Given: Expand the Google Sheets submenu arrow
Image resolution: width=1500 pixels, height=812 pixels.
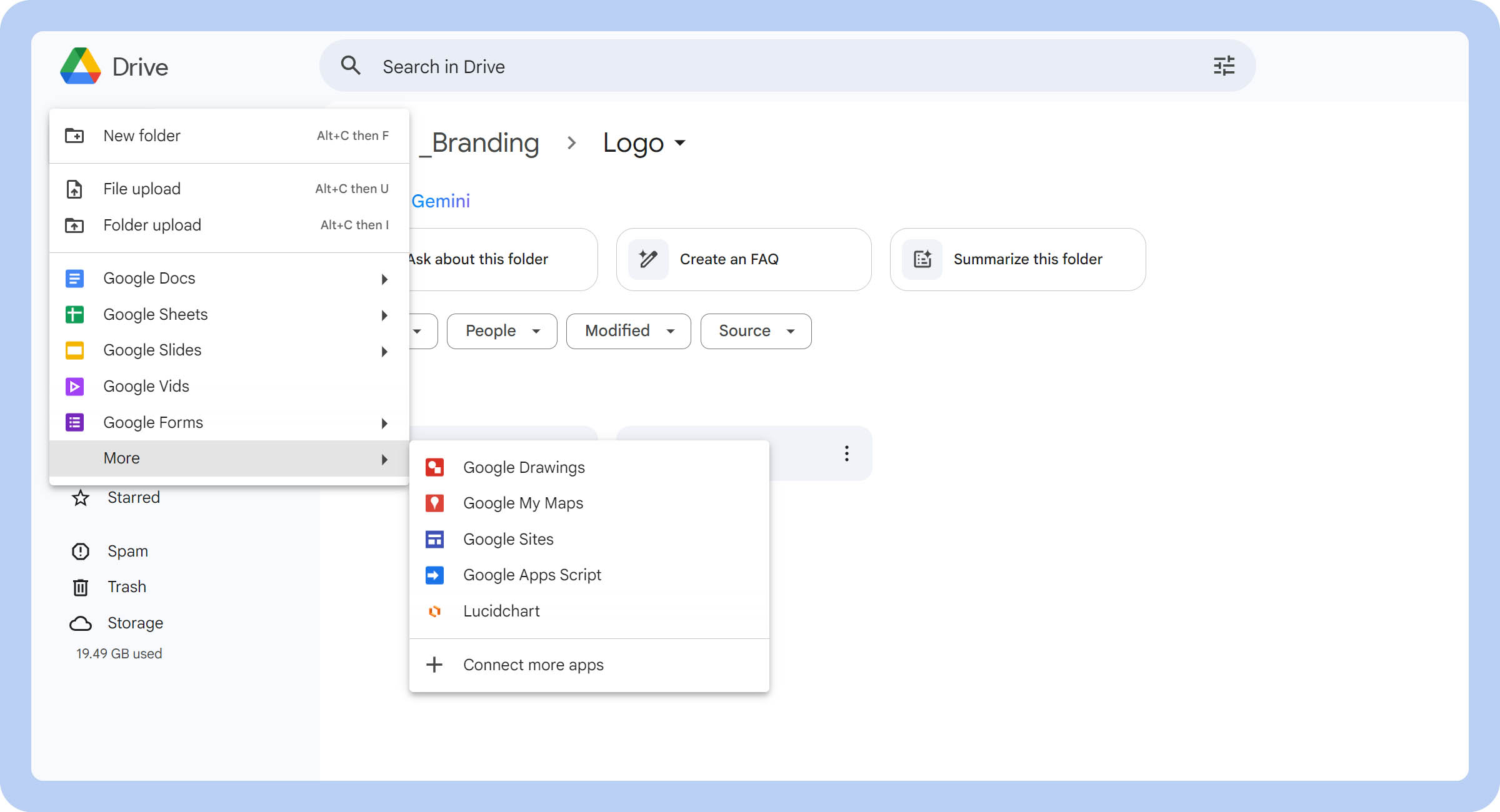Looking at the screenshot, I should point(384,315).
